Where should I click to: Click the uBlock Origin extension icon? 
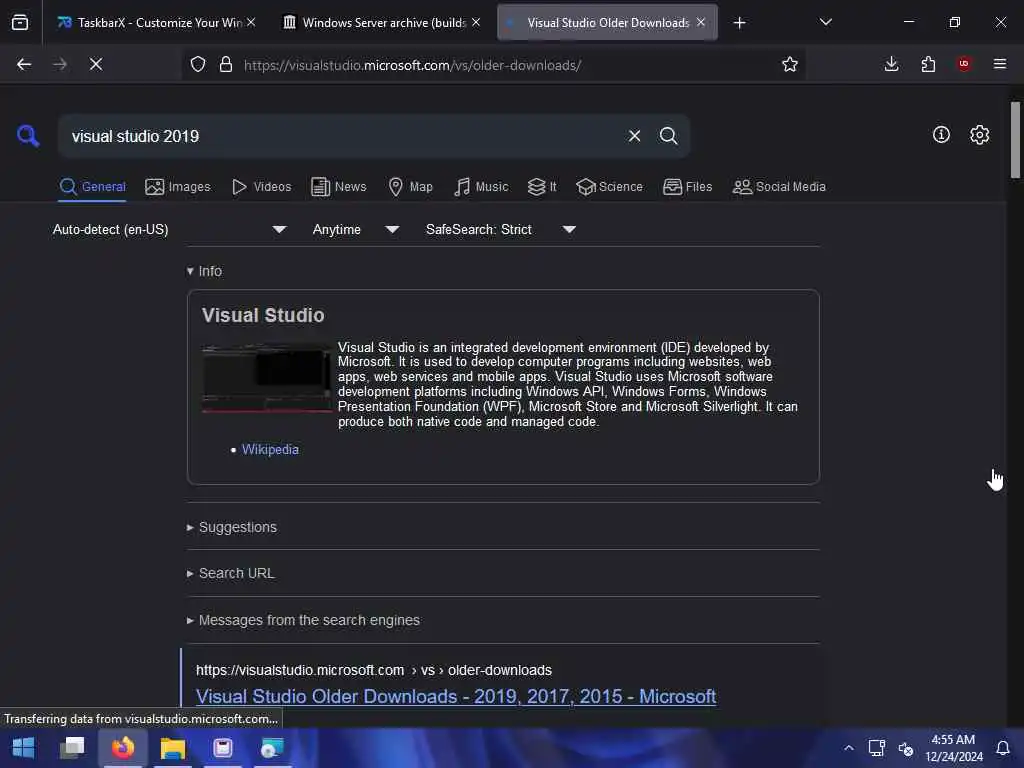963,64
